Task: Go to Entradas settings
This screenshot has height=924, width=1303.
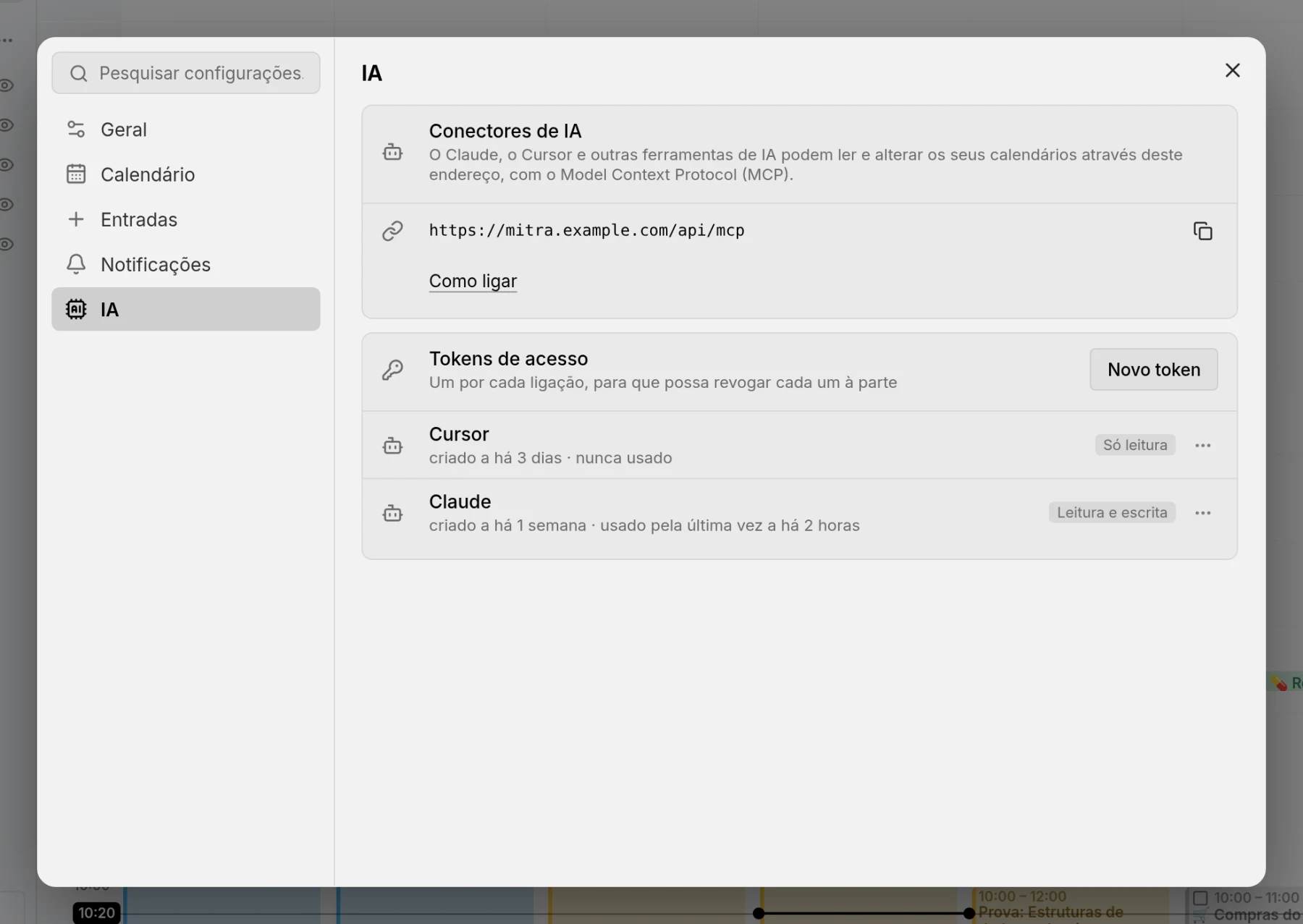Action: point(186,219)
